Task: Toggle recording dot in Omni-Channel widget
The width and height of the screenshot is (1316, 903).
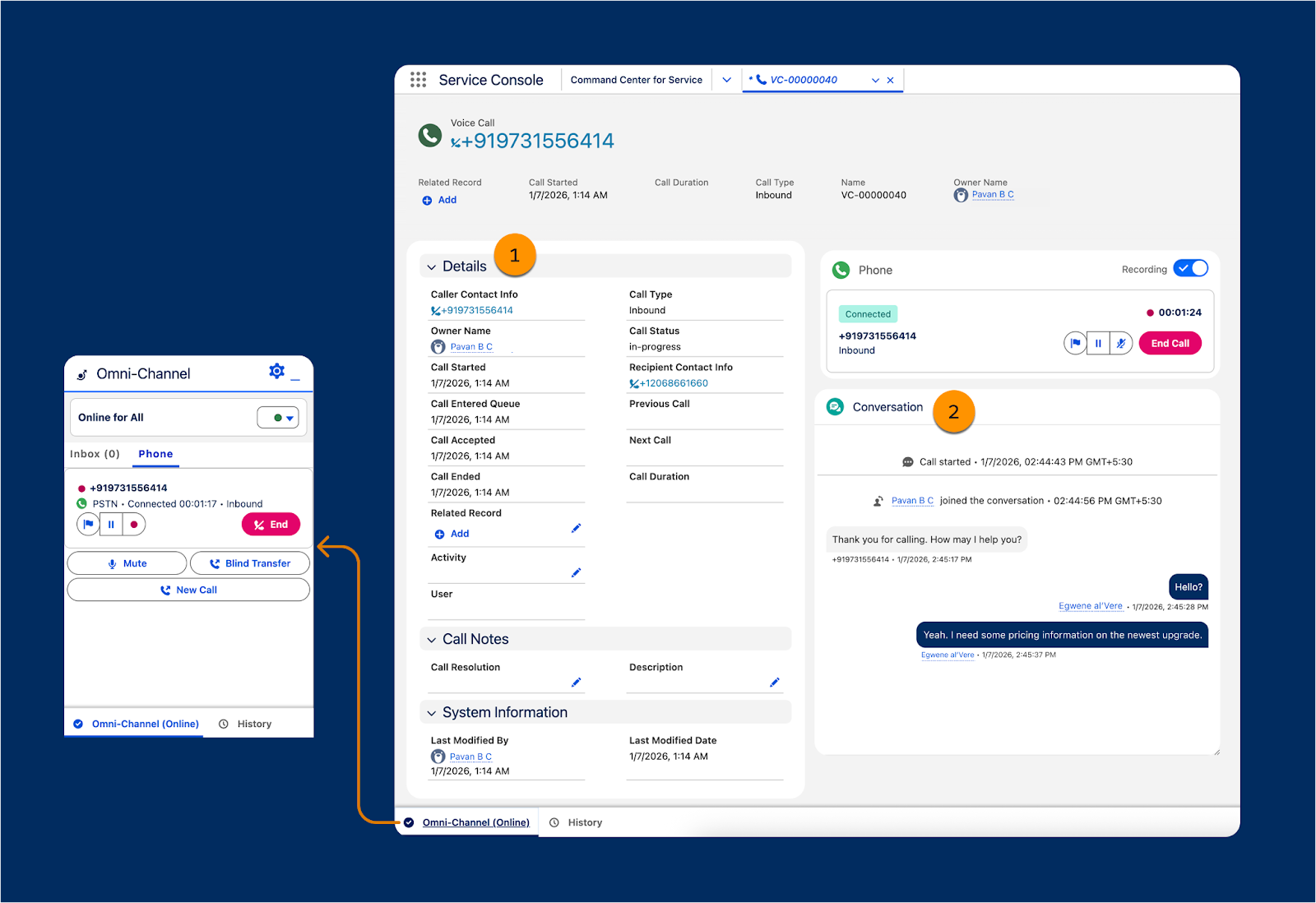Action: 134,524
